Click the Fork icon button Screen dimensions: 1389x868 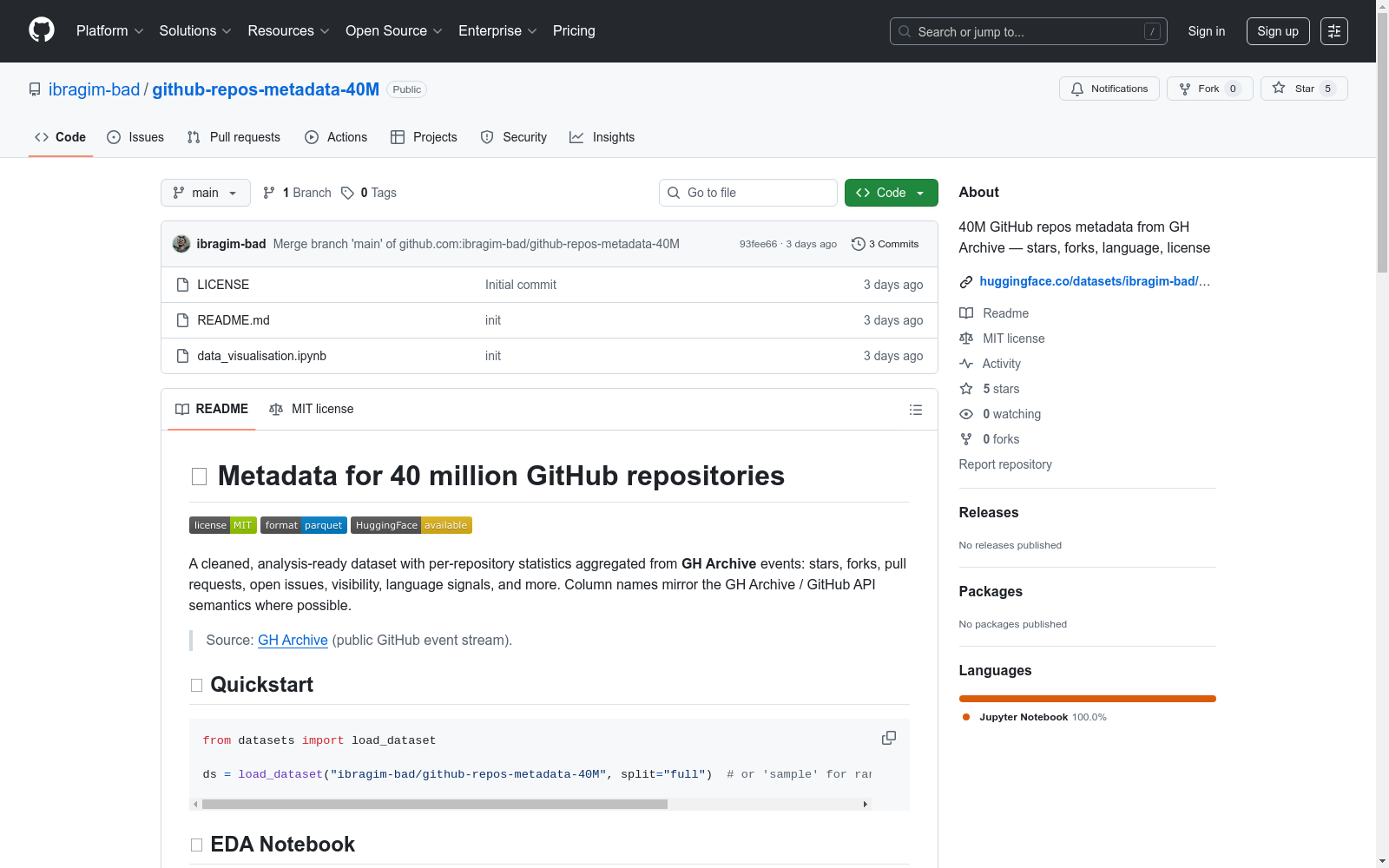click(1185, 89)
